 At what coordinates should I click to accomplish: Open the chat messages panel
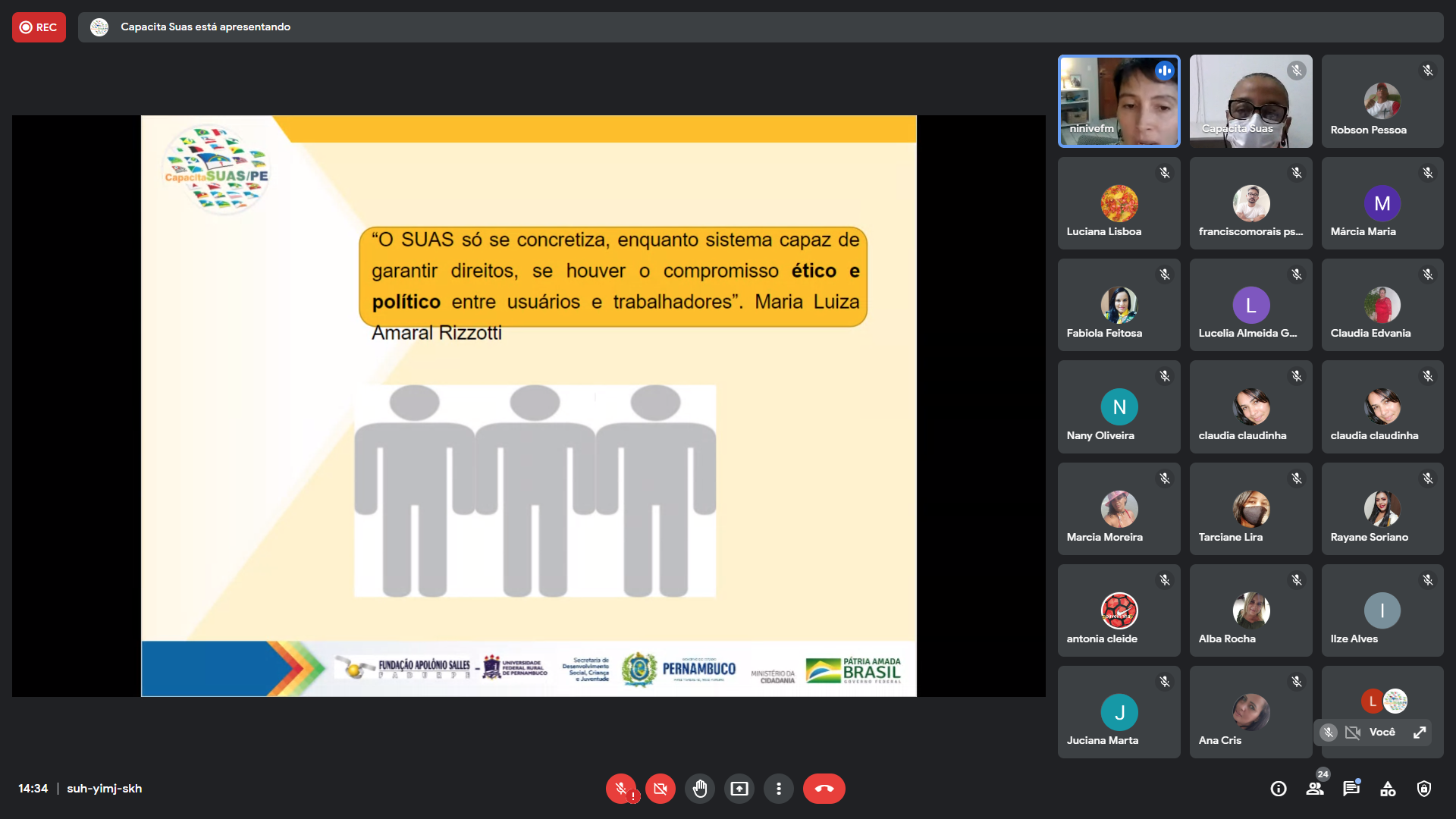point(1351,789)
